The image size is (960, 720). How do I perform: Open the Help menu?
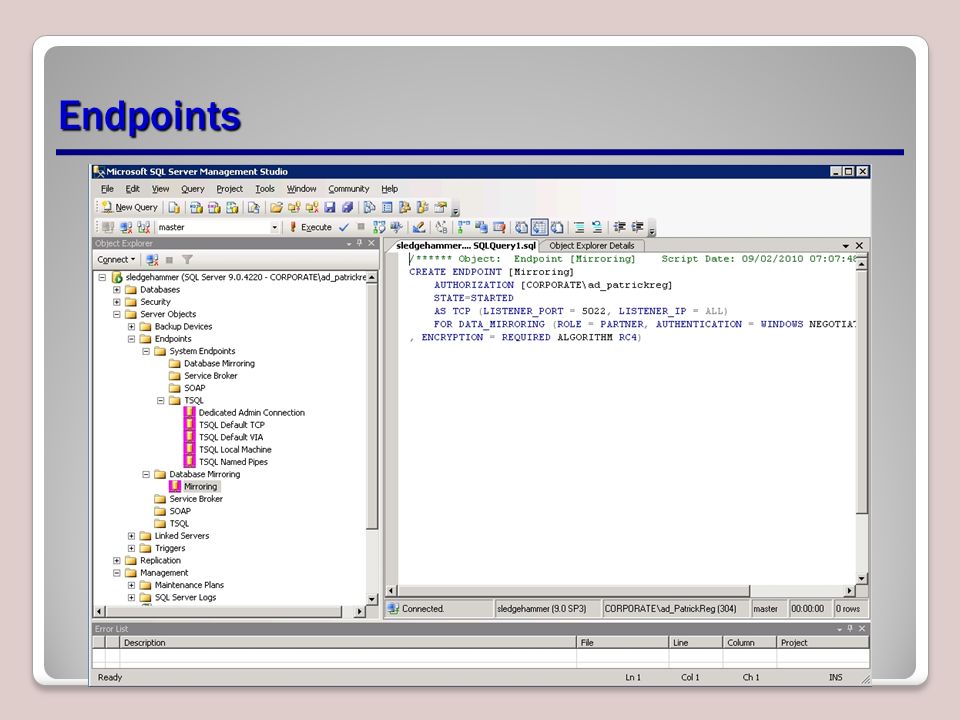pyautogui.click(x=389, y=189)
